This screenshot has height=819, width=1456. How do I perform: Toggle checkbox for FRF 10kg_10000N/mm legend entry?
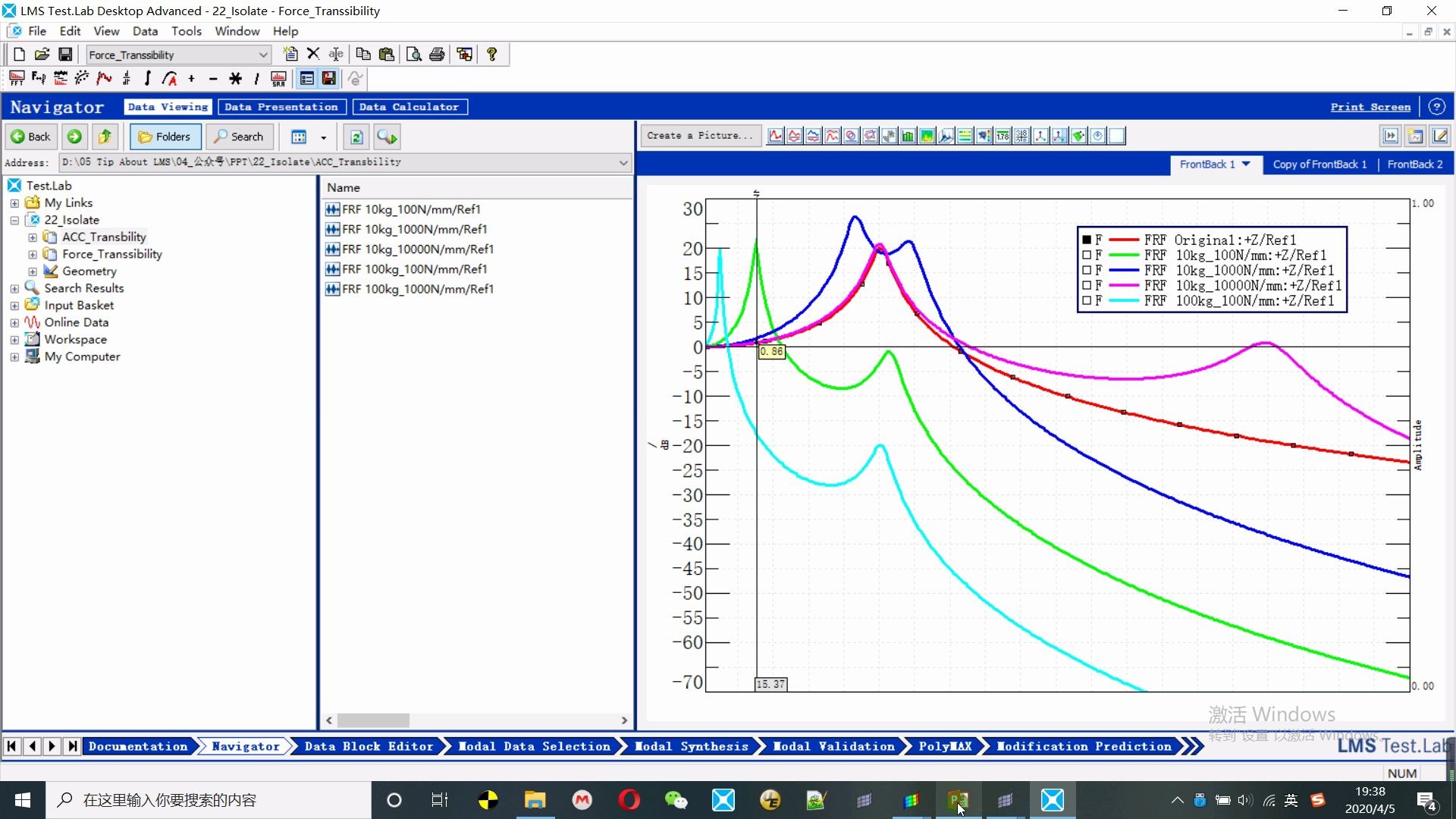(1087, 285)
